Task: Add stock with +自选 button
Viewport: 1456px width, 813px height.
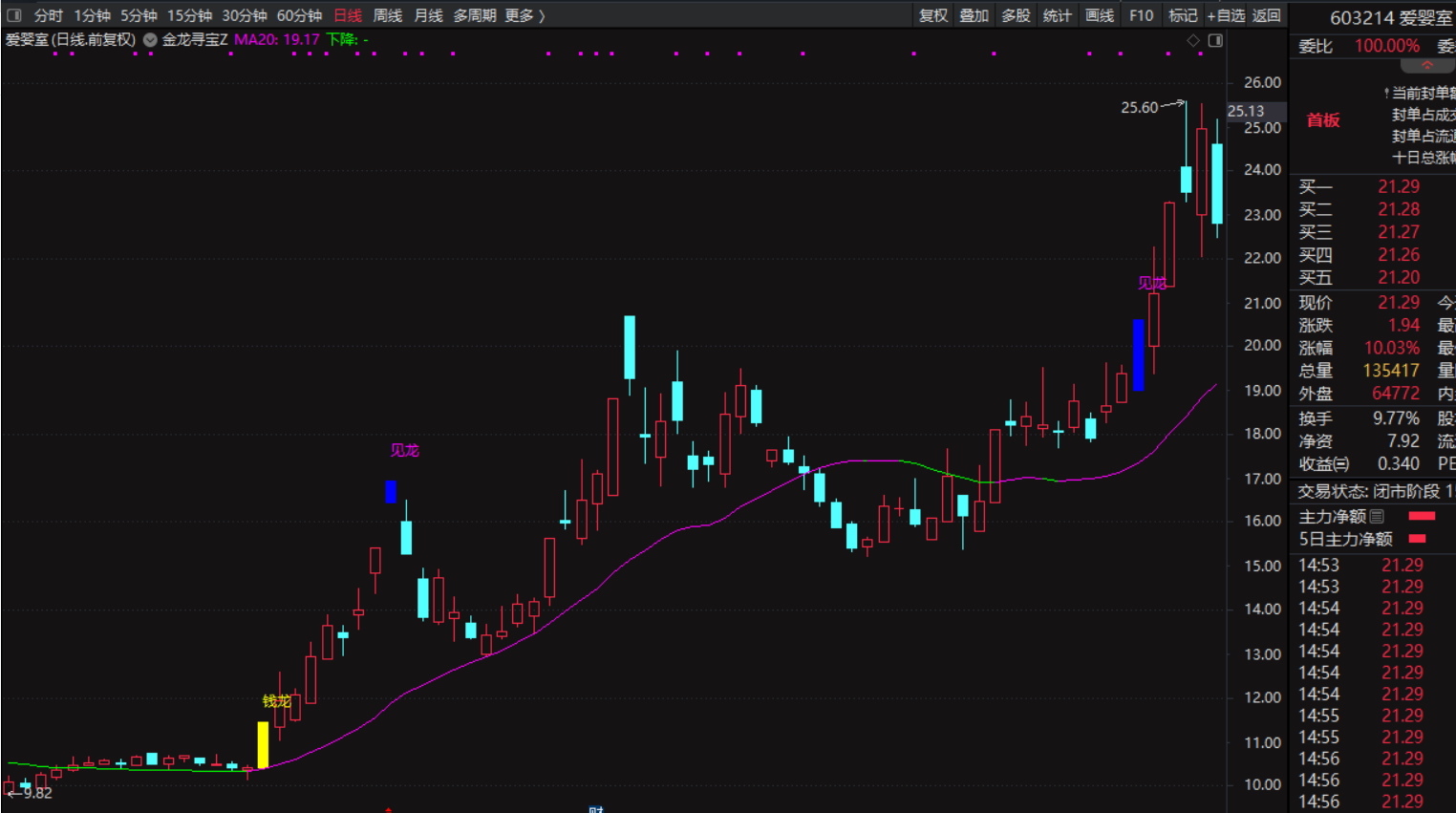Action: coord(1226,15)
